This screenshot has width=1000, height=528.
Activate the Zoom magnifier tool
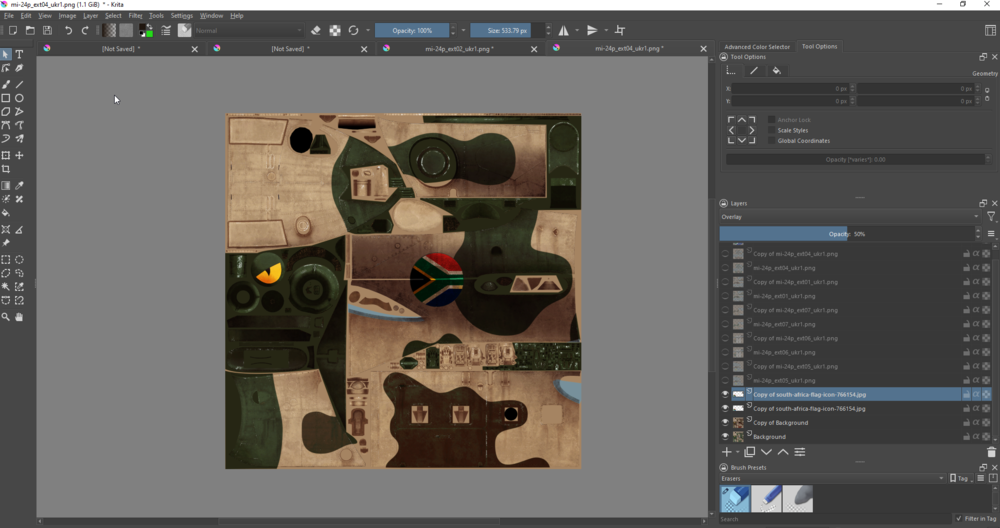pos(6,317)
